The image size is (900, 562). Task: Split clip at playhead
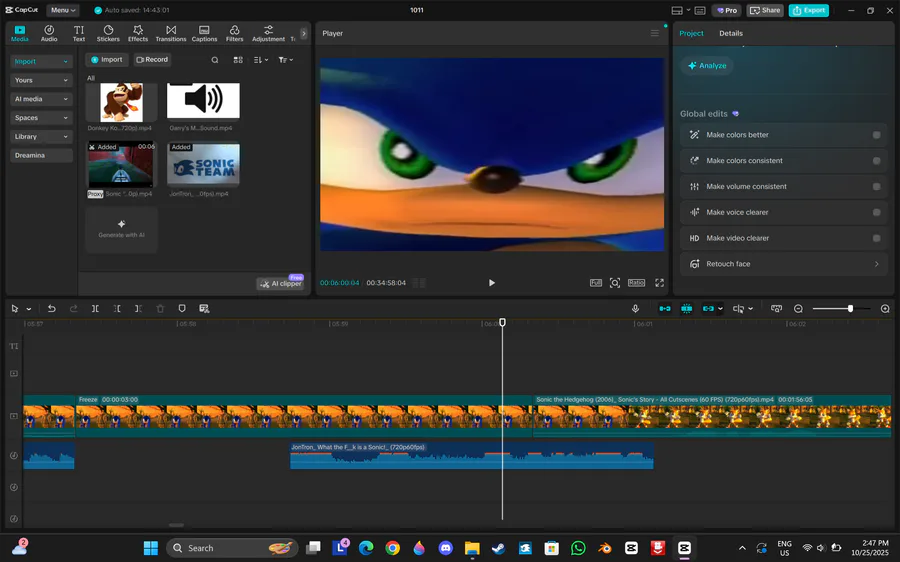(x=95, y=309)
